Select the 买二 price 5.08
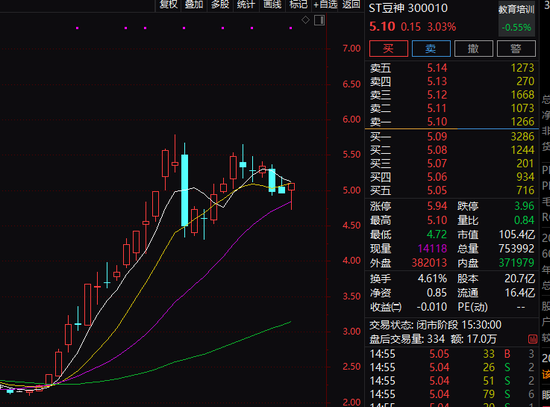550x407 pixels. [437, 150]
